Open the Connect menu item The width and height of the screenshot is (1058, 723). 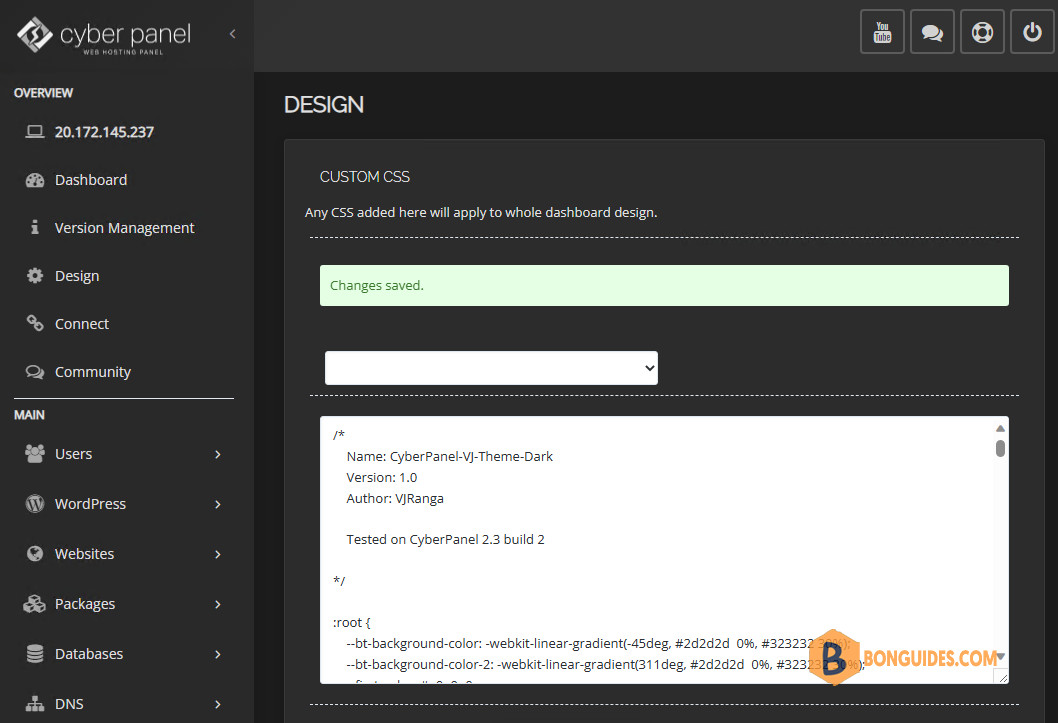tap(82, 324)
